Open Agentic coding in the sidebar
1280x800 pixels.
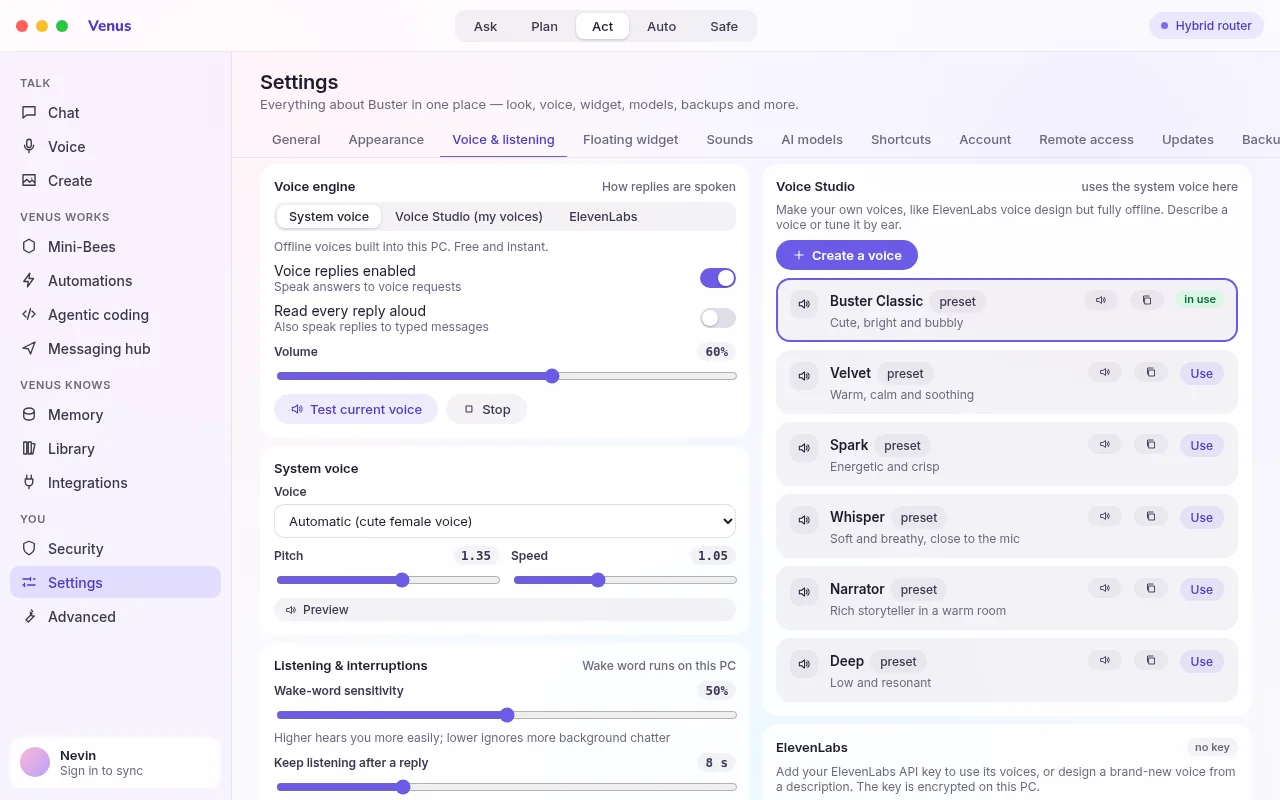pos(115,315)
